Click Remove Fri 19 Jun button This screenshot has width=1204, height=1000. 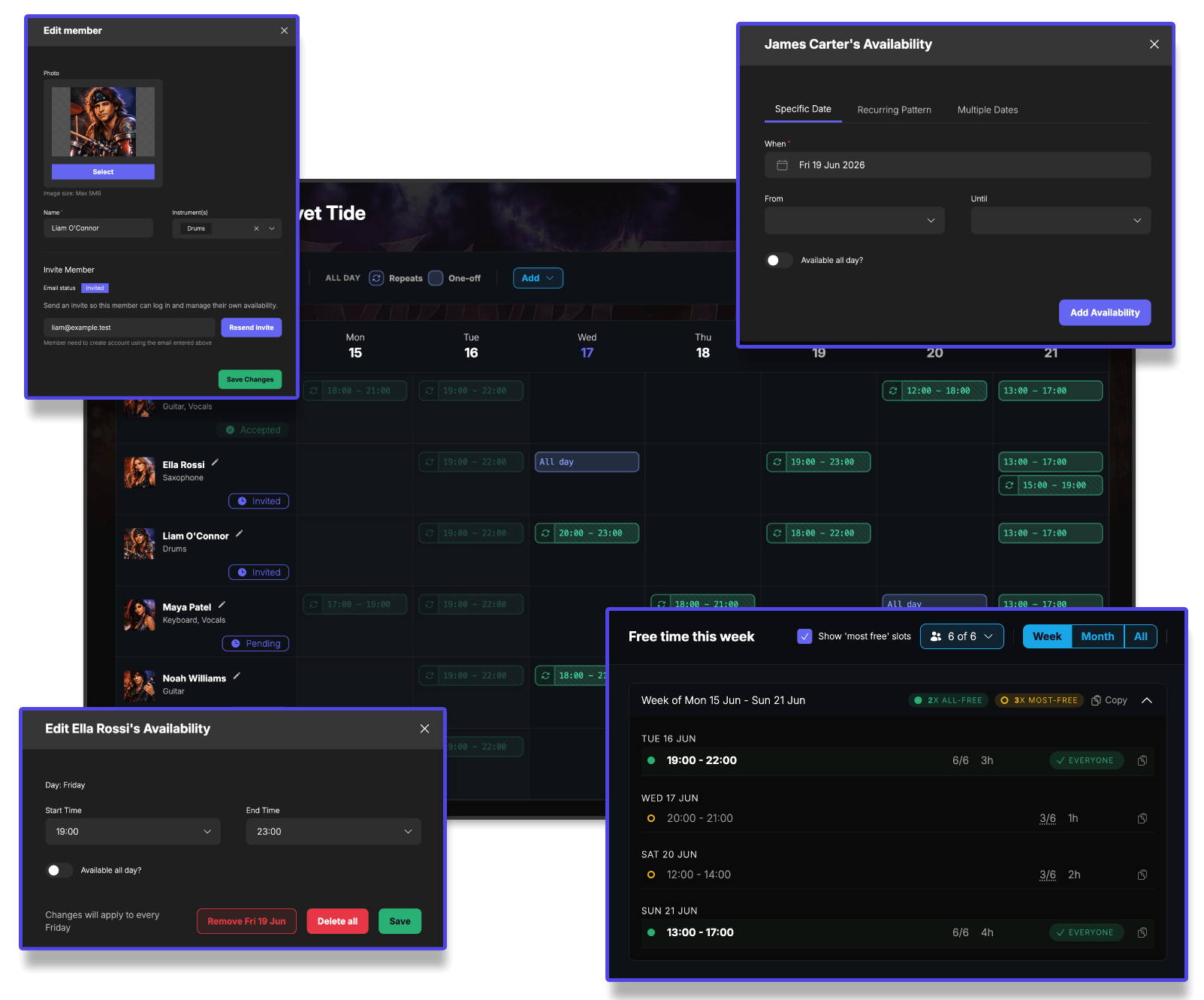[x=246, y=921]
